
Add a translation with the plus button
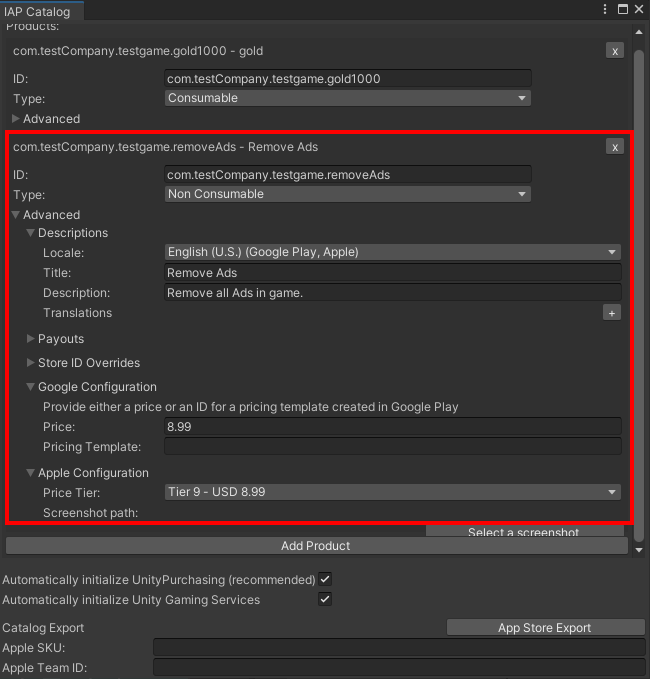click(611, 313)
